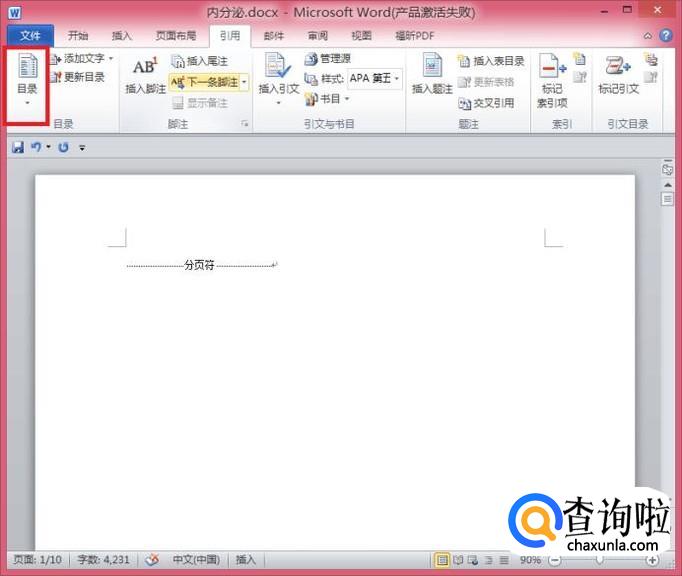682x576 pixels.
Task: Toggle 插入 insert mode in status bar
Action: pos(246,559)
